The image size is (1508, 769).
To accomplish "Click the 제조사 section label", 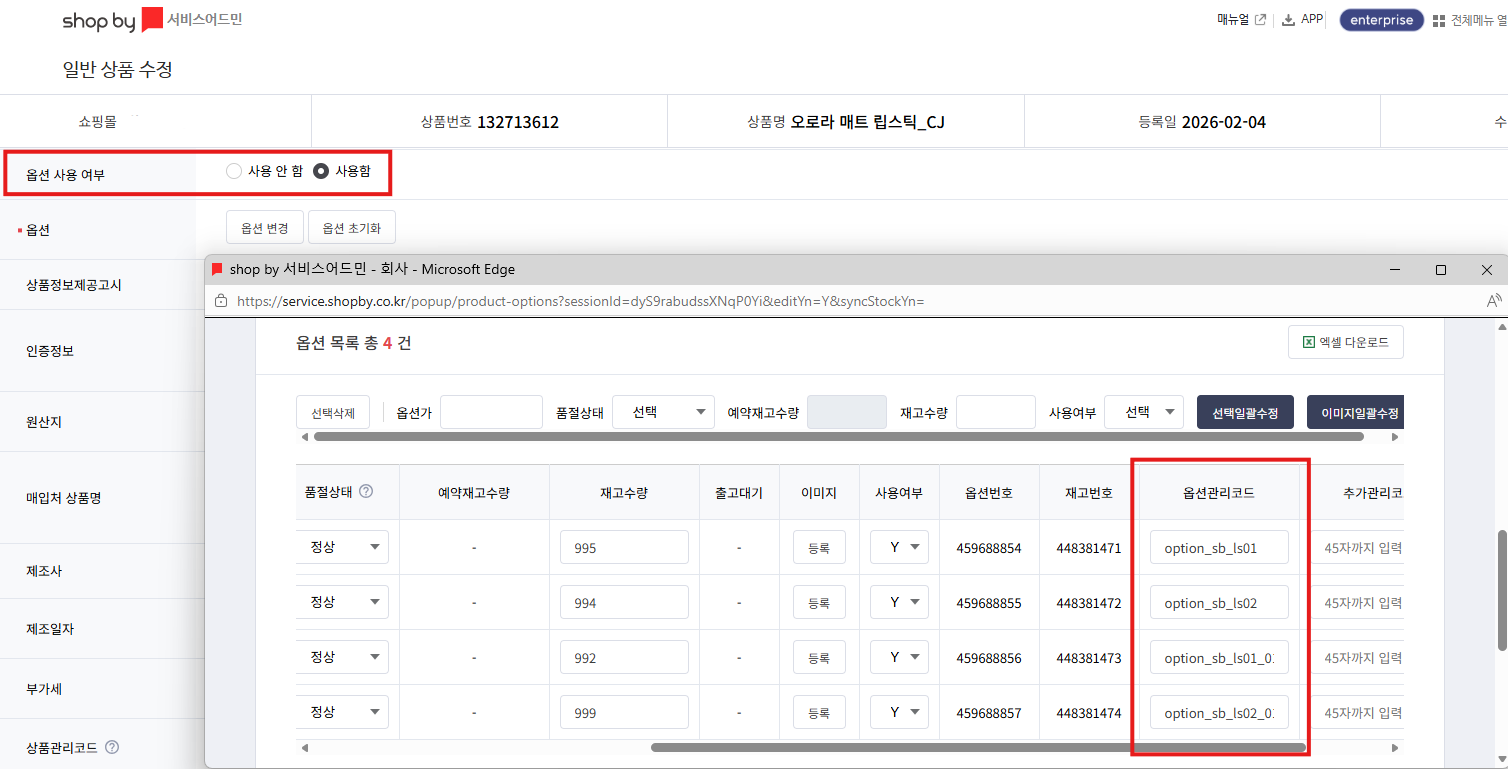I will 44,571.
